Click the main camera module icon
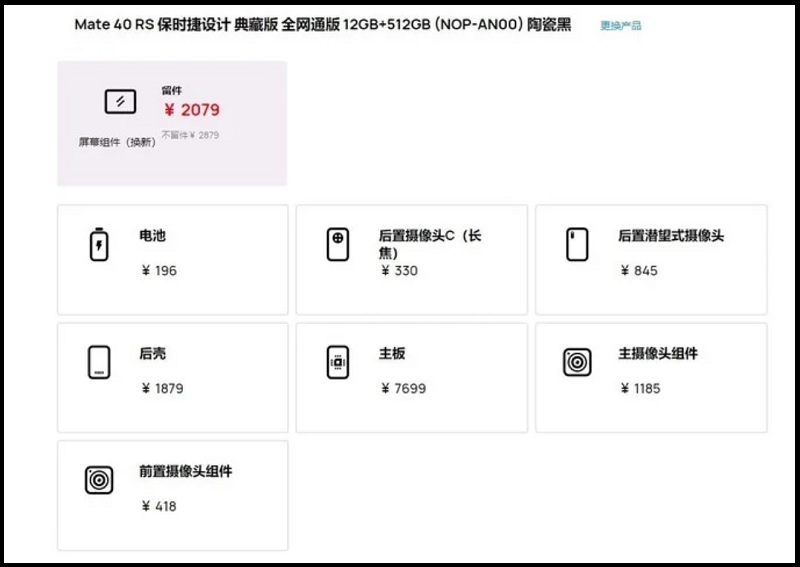The height and width of the screenshot is (567, 800). click(x=577, y=362)
